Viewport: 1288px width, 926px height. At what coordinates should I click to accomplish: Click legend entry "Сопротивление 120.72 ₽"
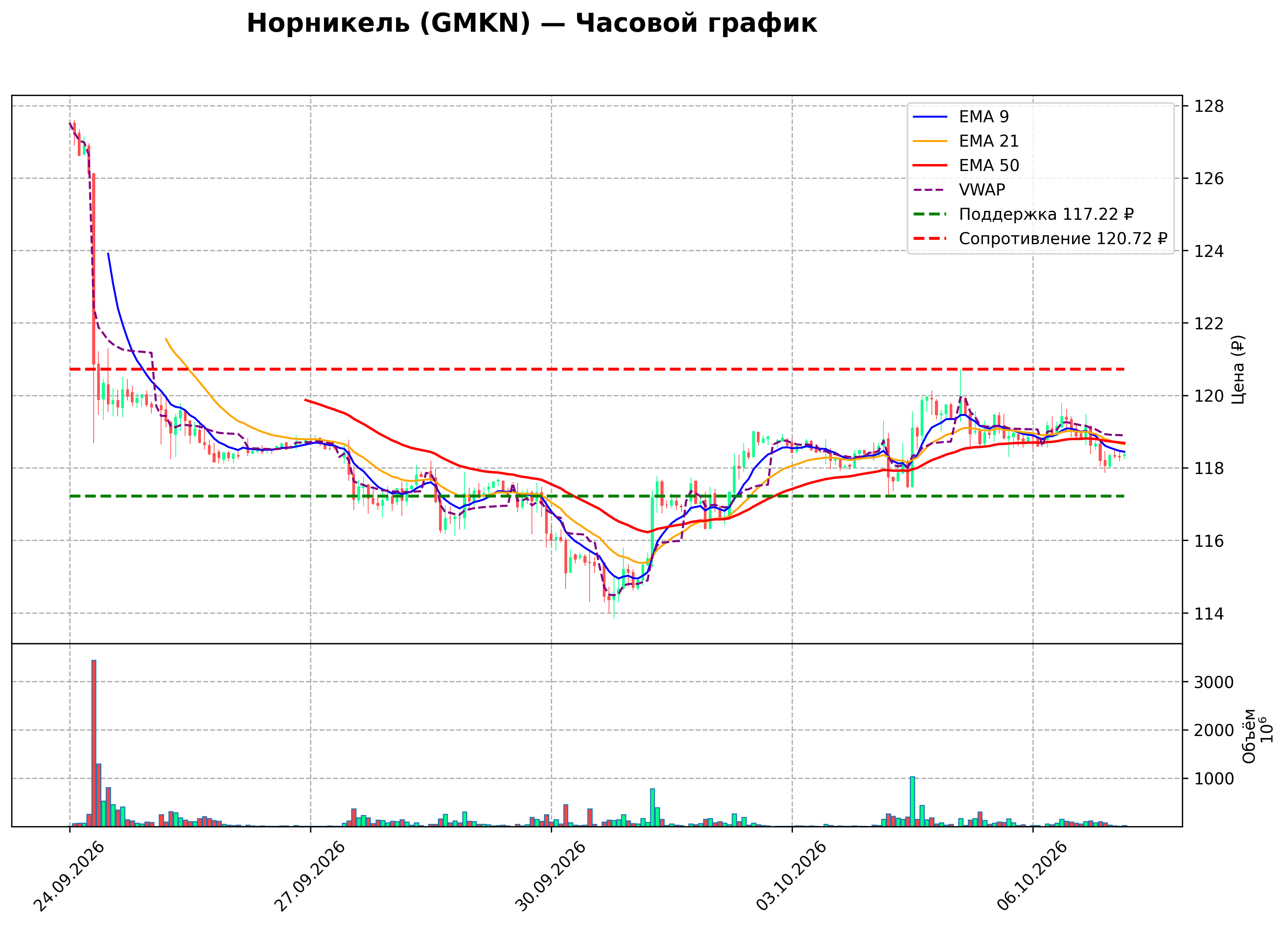point(1040,238)
